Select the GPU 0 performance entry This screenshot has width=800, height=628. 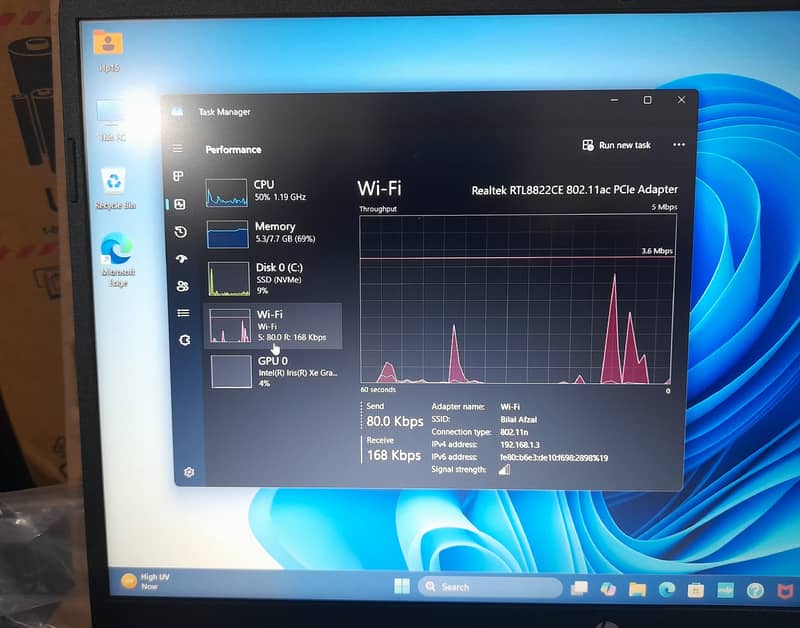(x=275, y=371)
